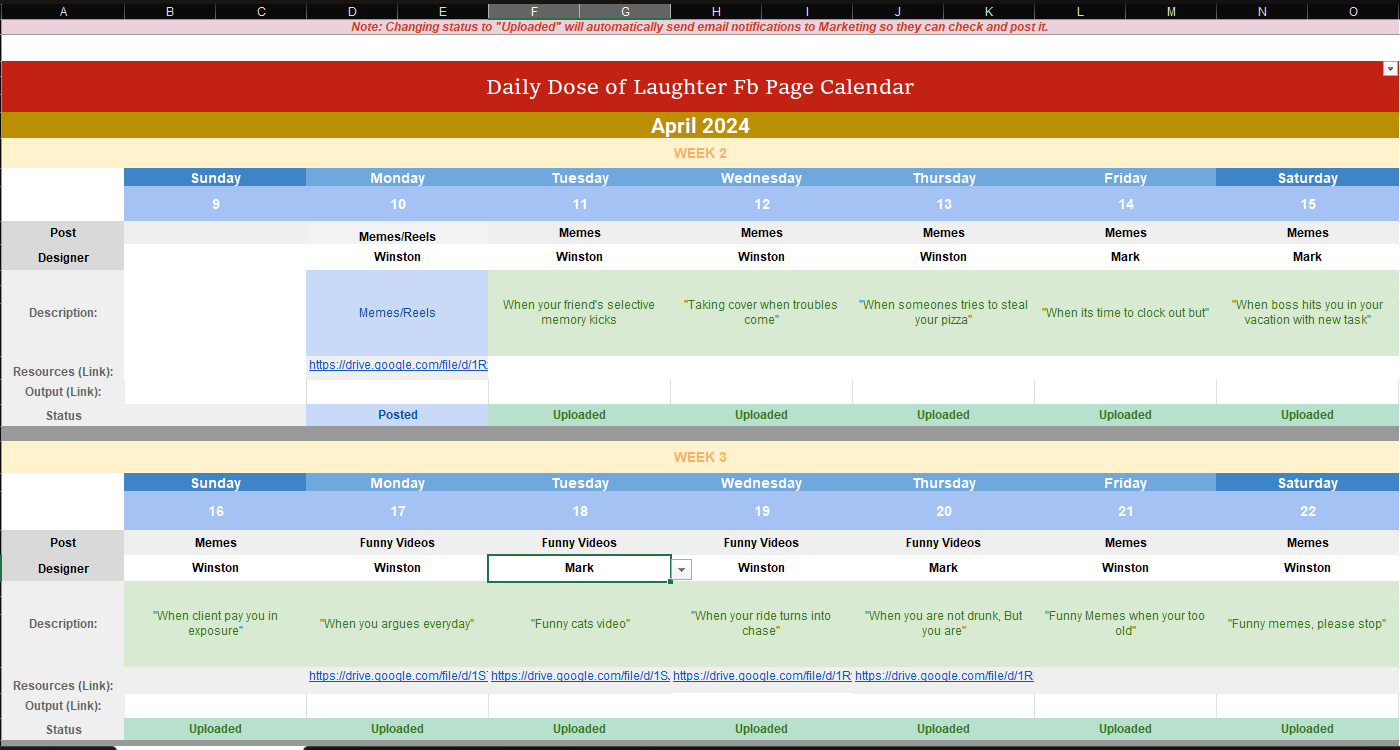1400x750 pixels.
Task: Select column C header
Action: [x=261, y=11]
